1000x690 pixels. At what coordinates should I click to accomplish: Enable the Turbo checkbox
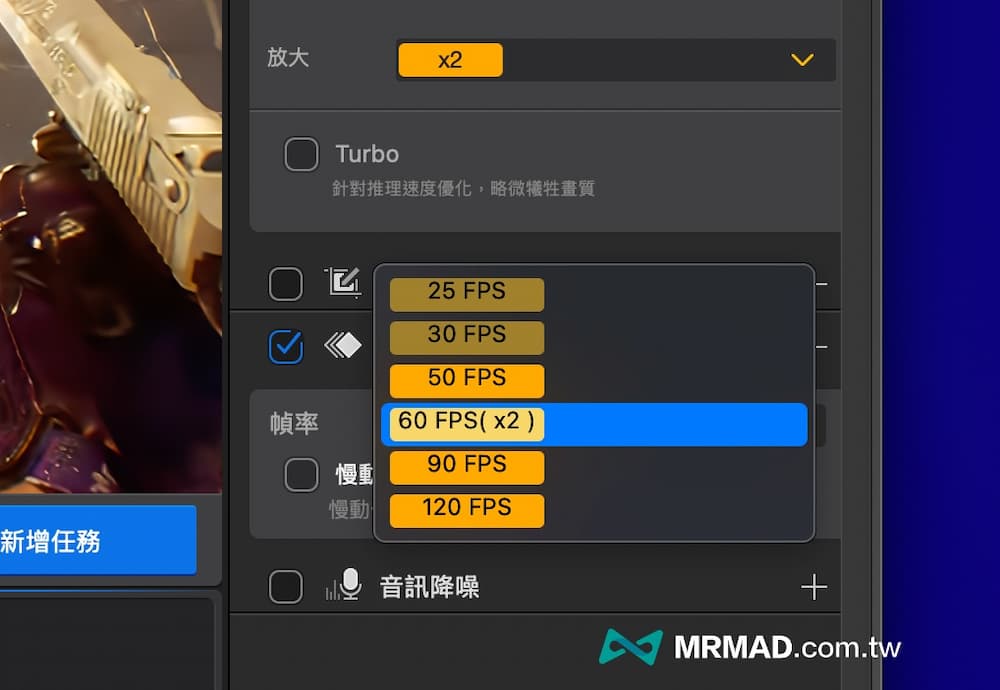[301, 154]
